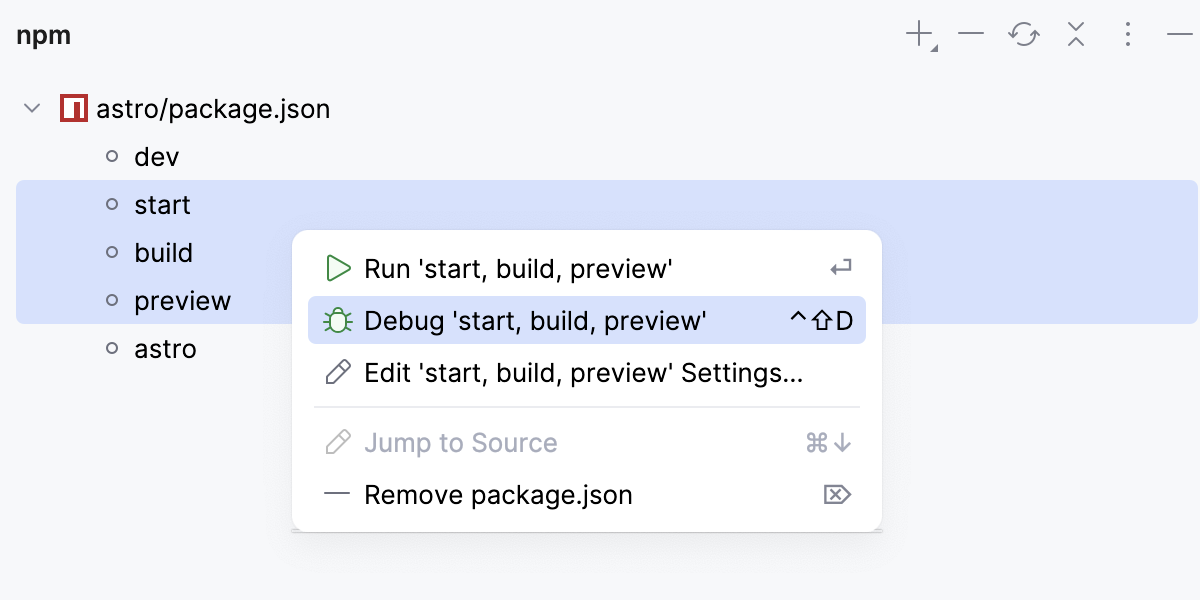This screenshot has height=600, width=1200.
Task: Click the remove icon beside Remove package.json
Action: pos(838,494)
